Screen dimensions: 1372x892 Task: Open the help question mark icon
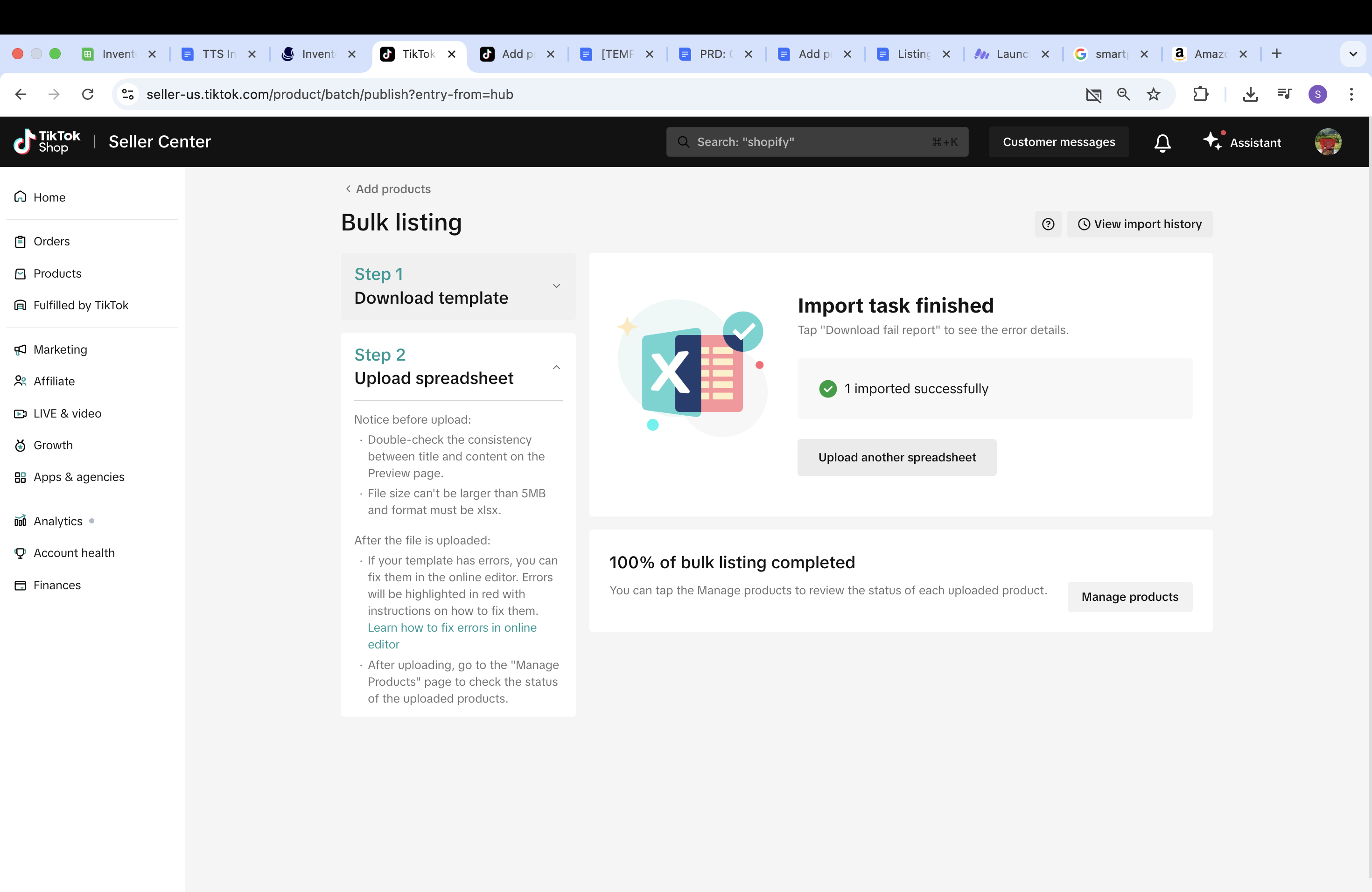click(1048, 224)
